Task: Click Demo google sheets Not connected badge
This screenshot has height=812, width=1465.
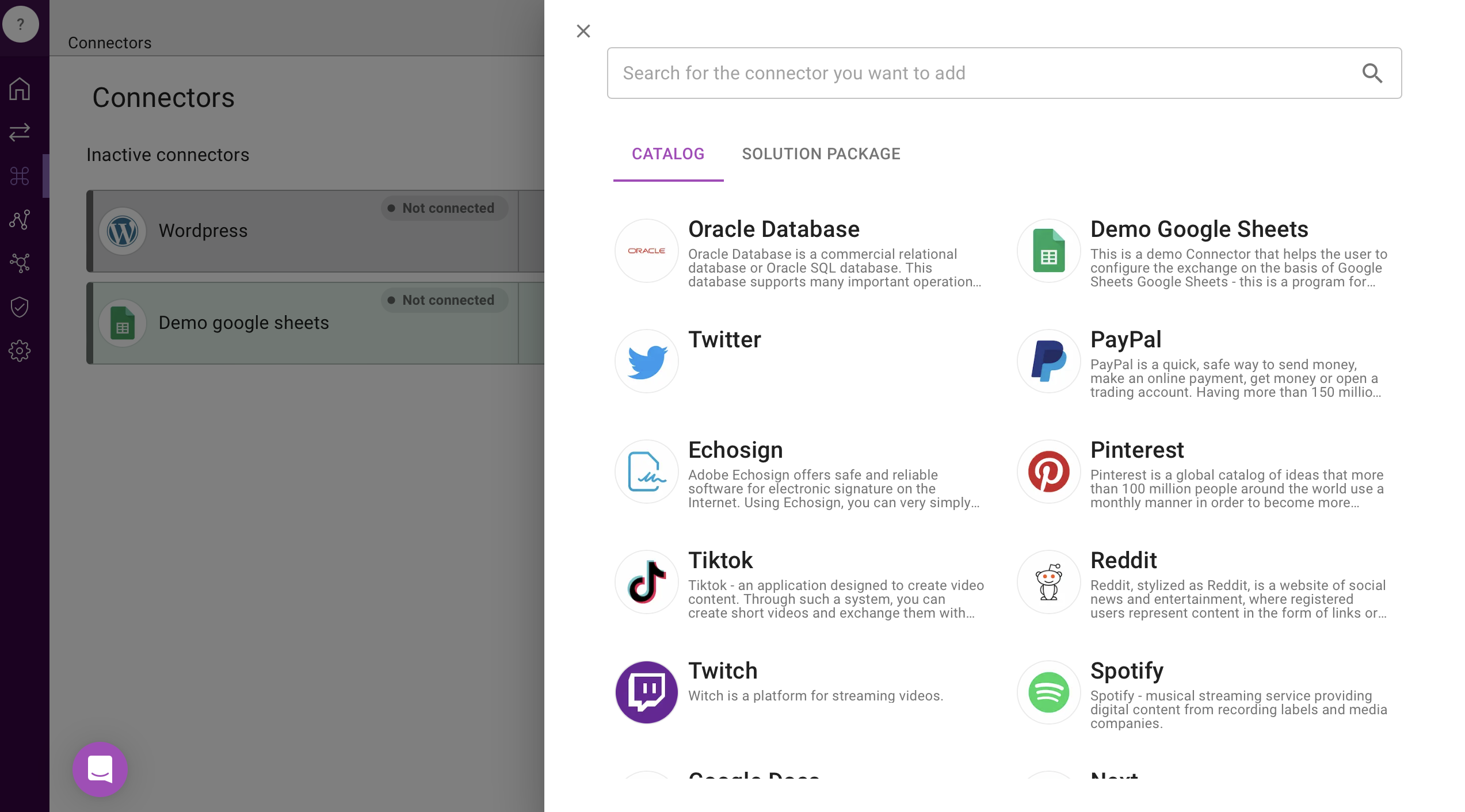Action: pyautogui.click(x=444, y=300)
